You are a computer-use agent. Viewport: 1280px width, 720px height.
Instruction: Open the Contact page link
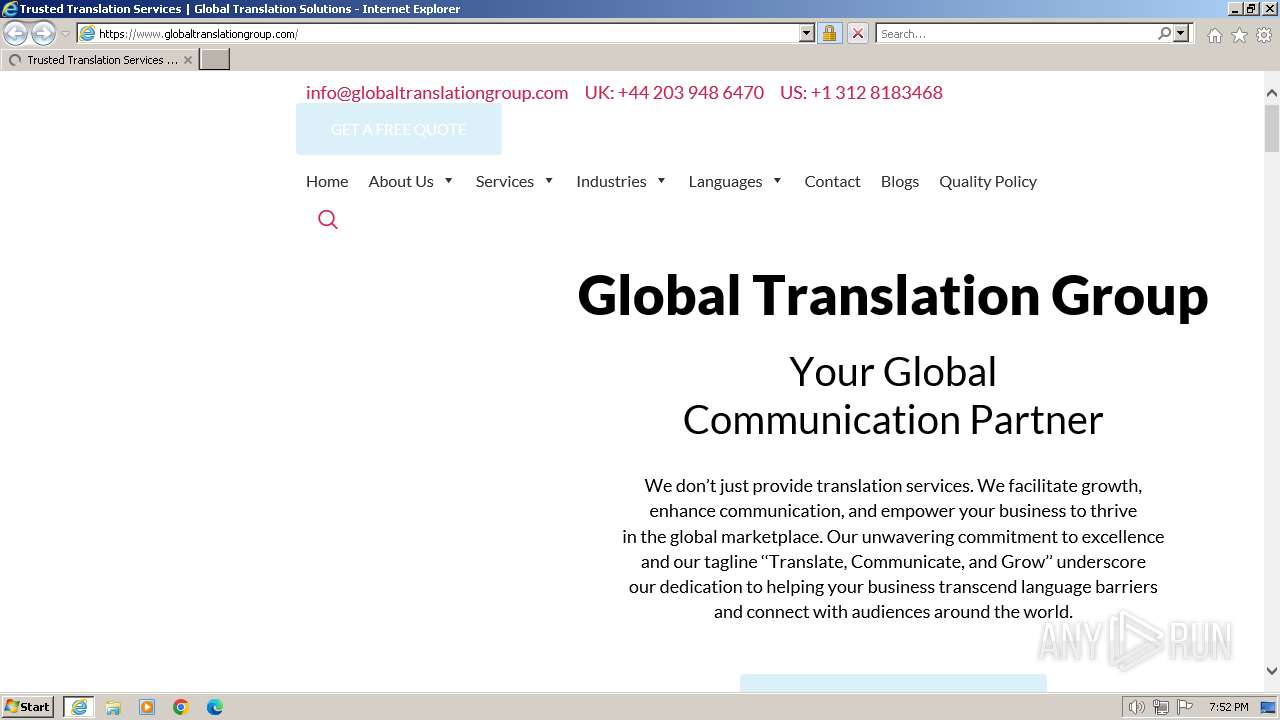pos(832,181)
